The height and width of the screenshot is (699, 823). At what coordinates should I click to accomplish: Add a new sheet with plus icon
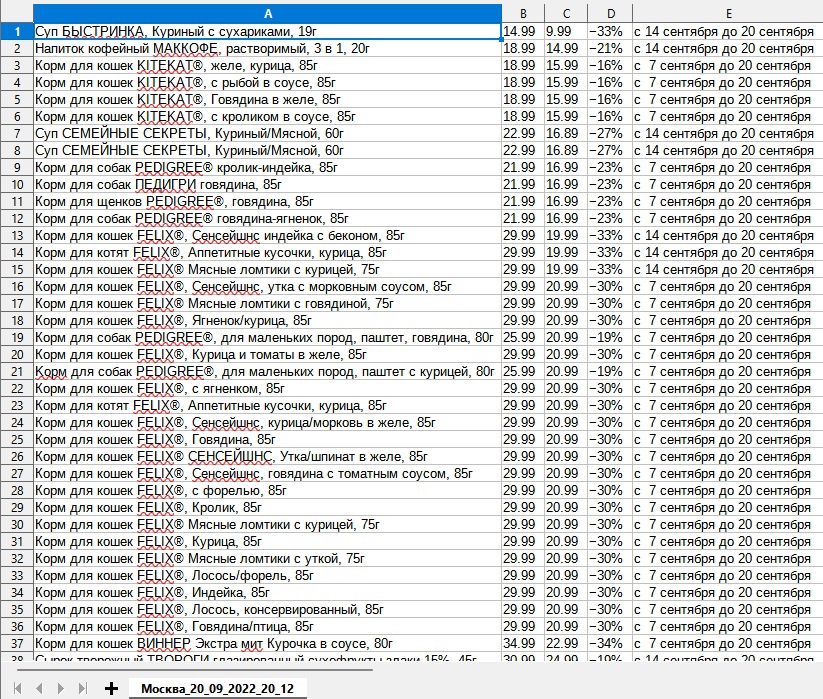click(111, 688)
